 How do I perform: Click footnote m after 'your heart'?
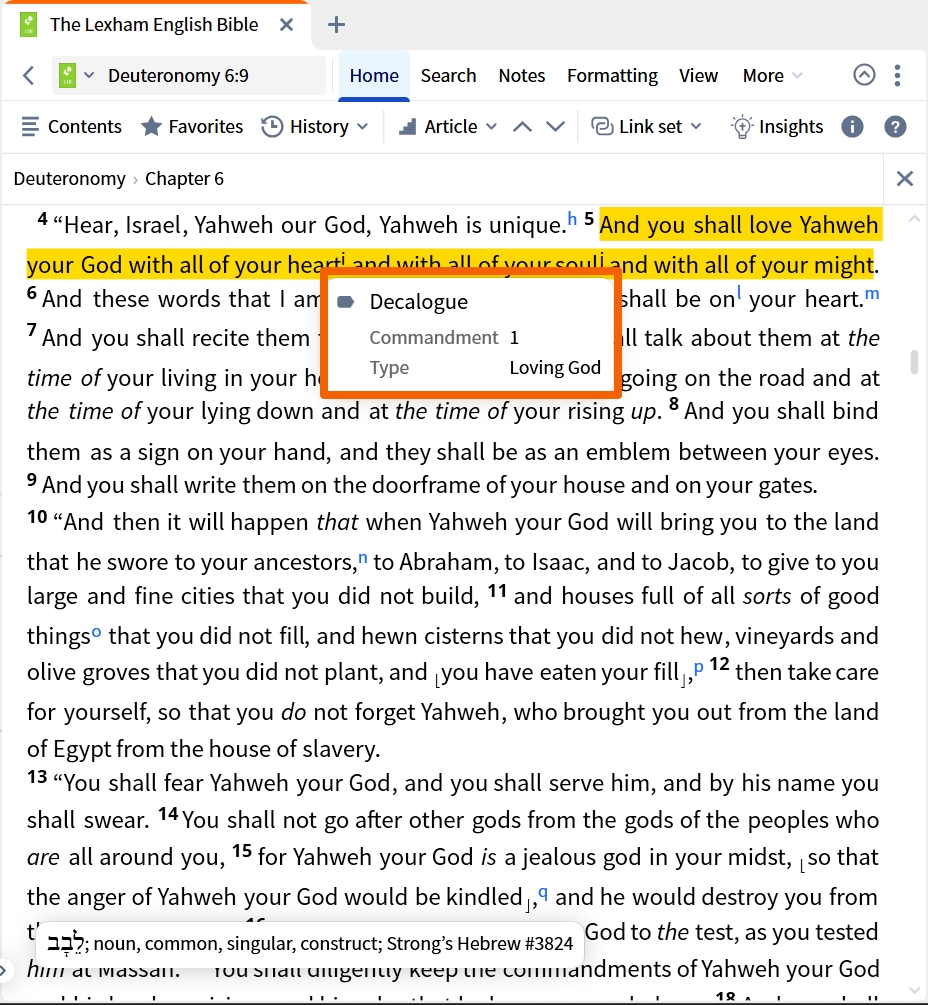click(872, 294)
